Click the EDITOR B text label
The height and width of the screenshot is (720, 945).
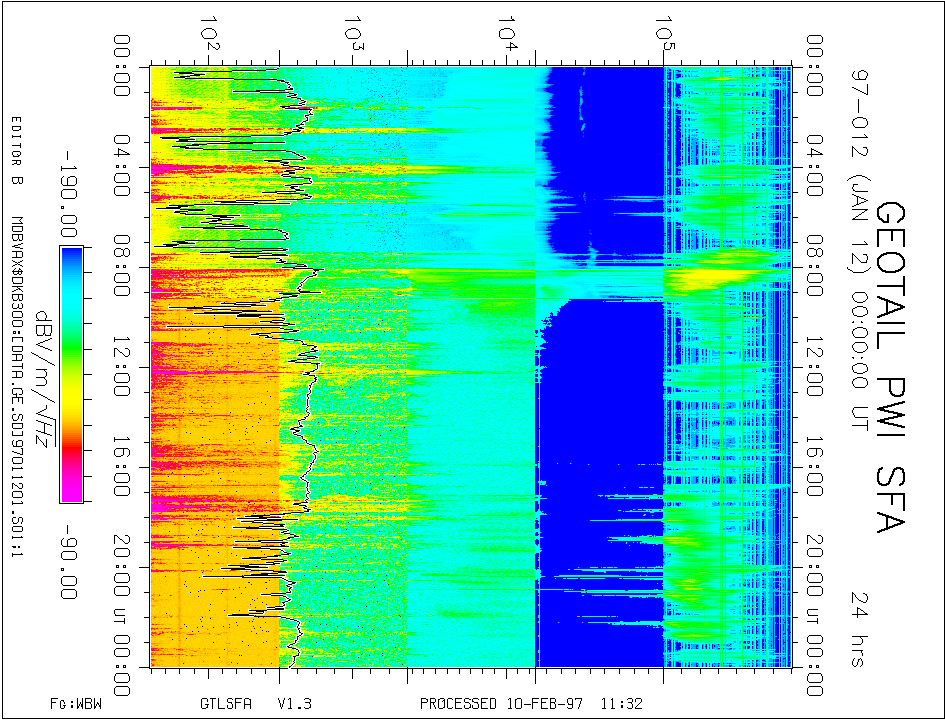tap(16, 152)
